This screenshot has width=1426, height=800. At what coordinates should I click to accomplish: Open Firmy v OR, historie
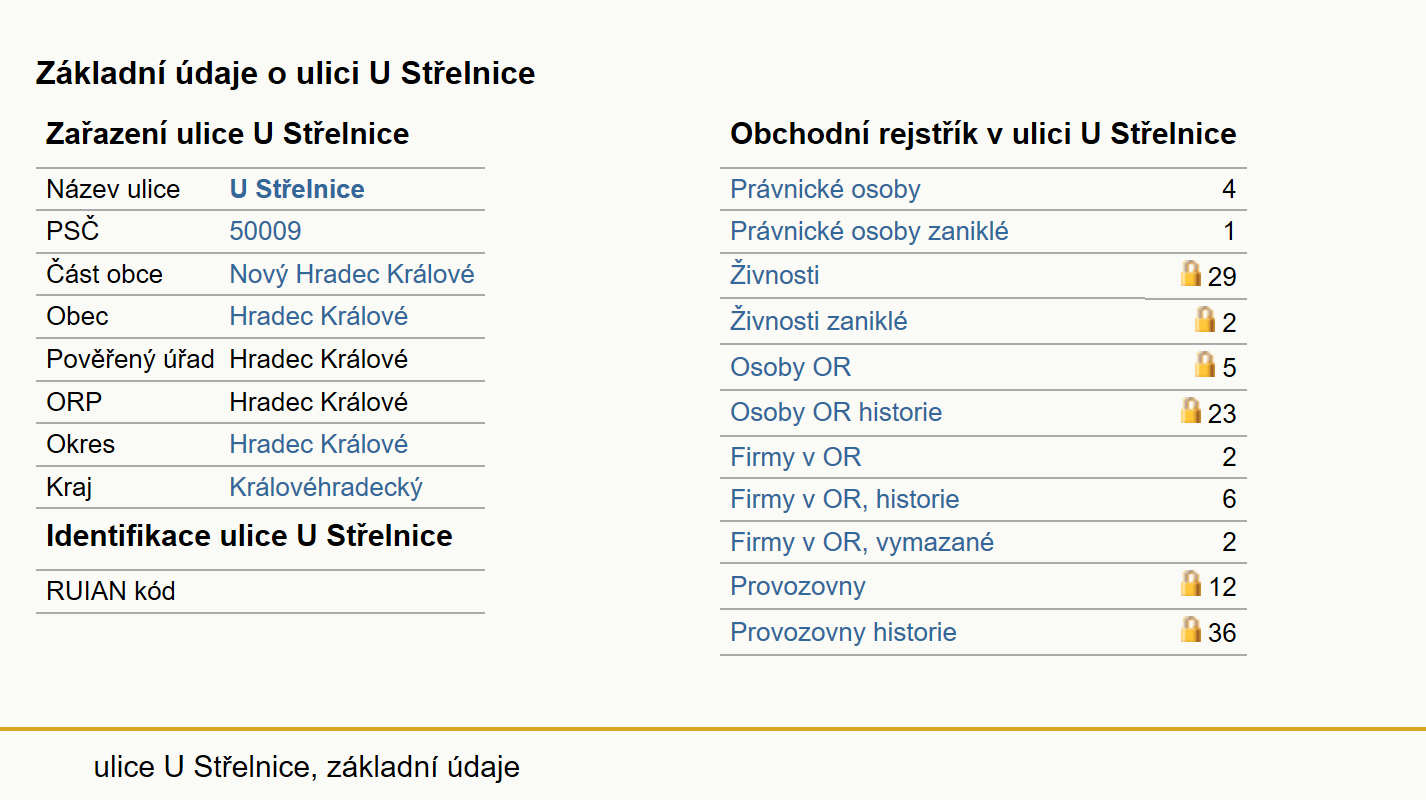click(x=845, y=500)
